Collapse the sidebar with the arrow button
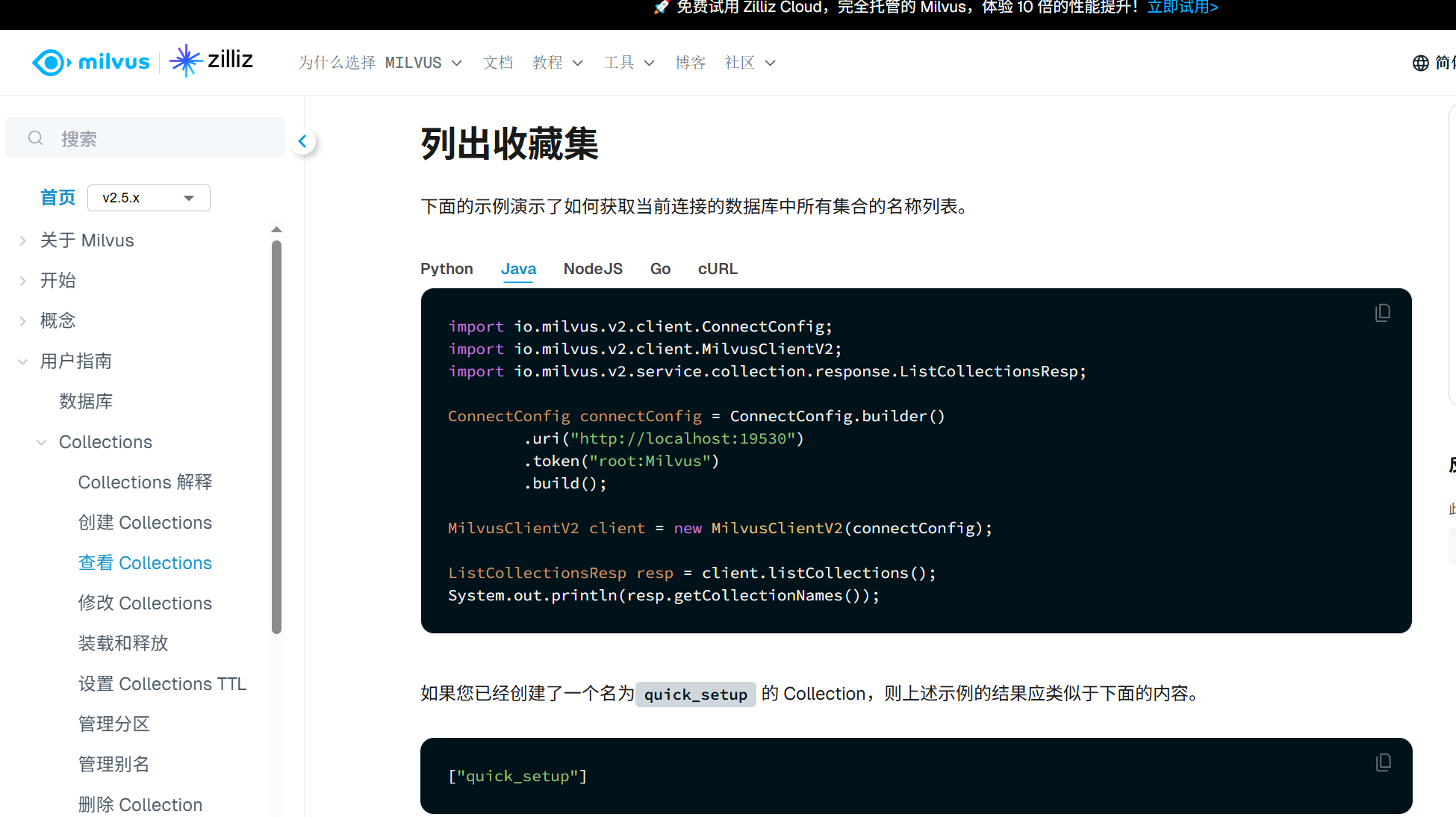The image size is (1456, 817). [302, 141]
